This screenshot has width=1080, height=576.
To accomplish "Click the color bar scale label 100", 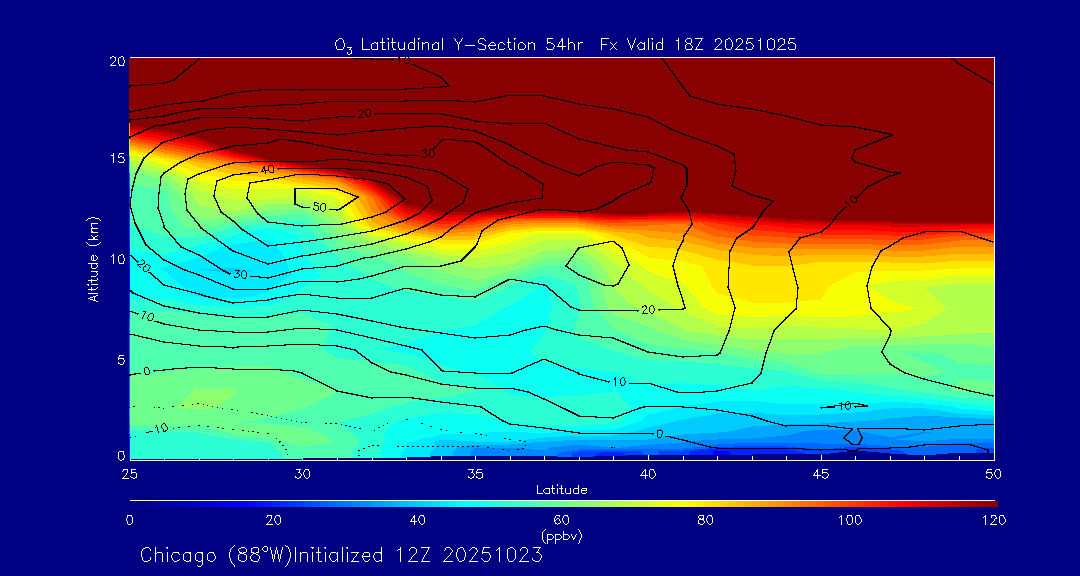I will click(x=850, y=520).
